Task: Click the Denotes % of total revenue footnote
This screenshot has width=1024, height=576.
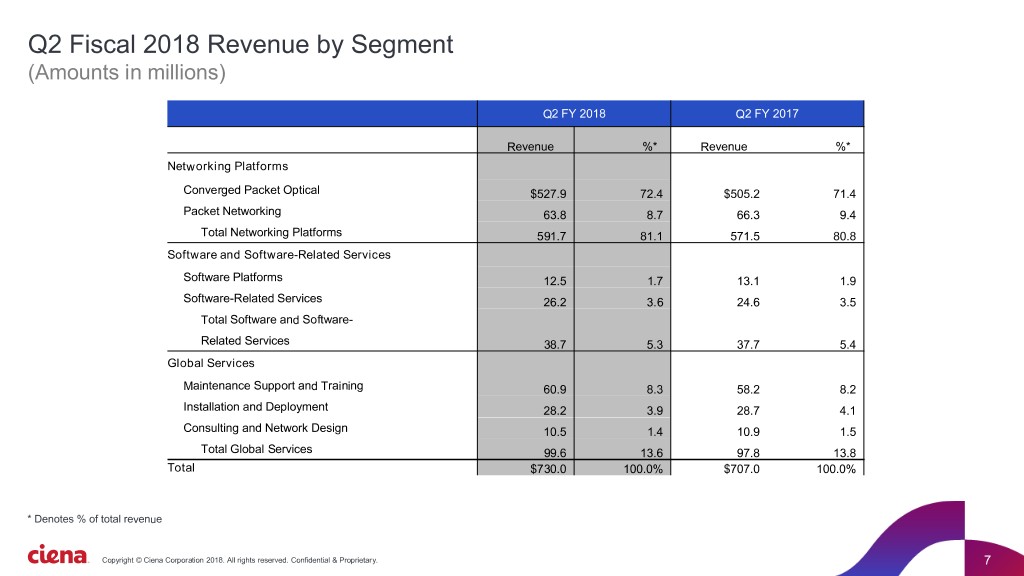Action: click(x=94, y=518)
